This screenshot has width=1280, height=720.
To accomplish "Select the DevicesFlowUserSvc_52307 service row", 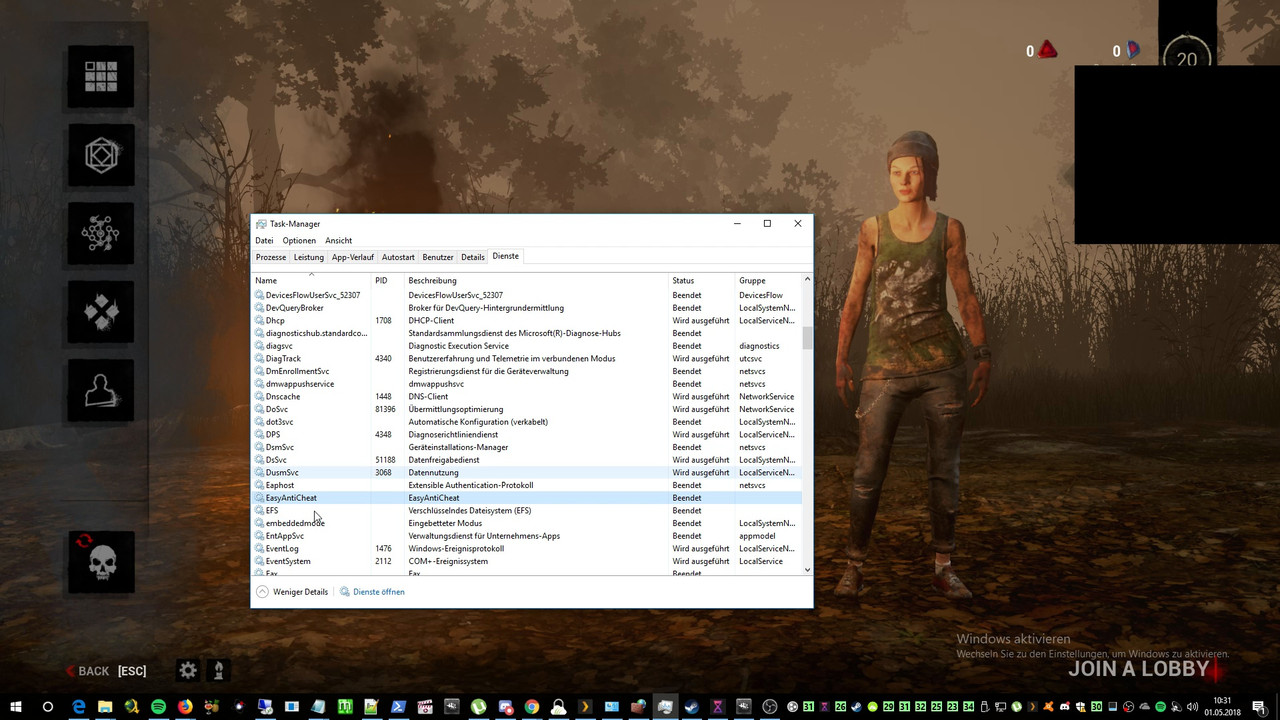I will (527, 295).
